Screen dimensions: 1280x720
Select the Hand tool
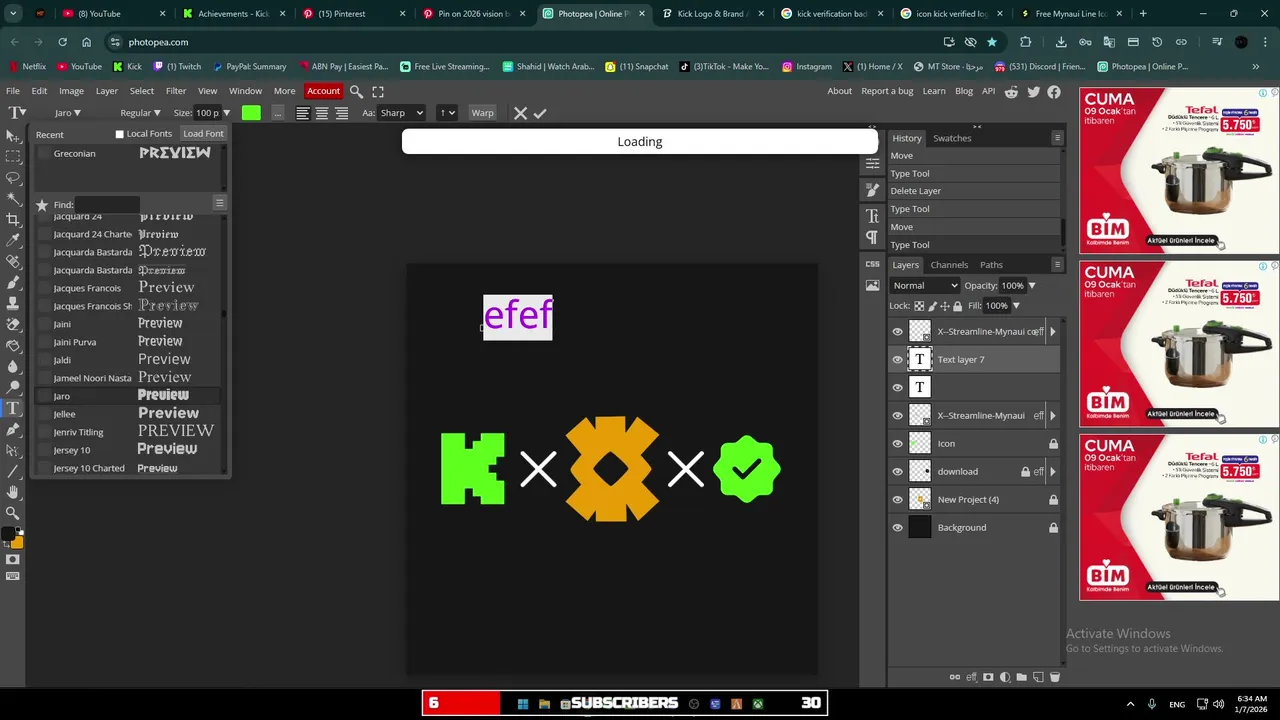coord(13,492)
